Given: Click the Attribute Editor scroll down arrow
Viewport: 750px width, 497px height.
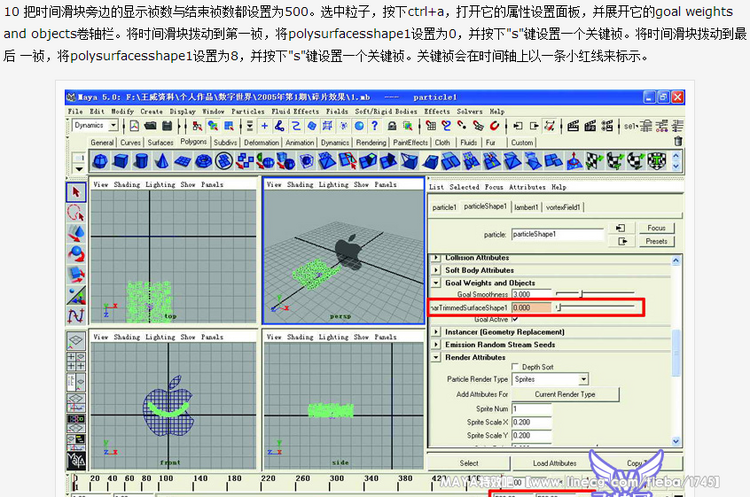Looking at the screenshot, I should pyautogui.click(x=676, y=441).
